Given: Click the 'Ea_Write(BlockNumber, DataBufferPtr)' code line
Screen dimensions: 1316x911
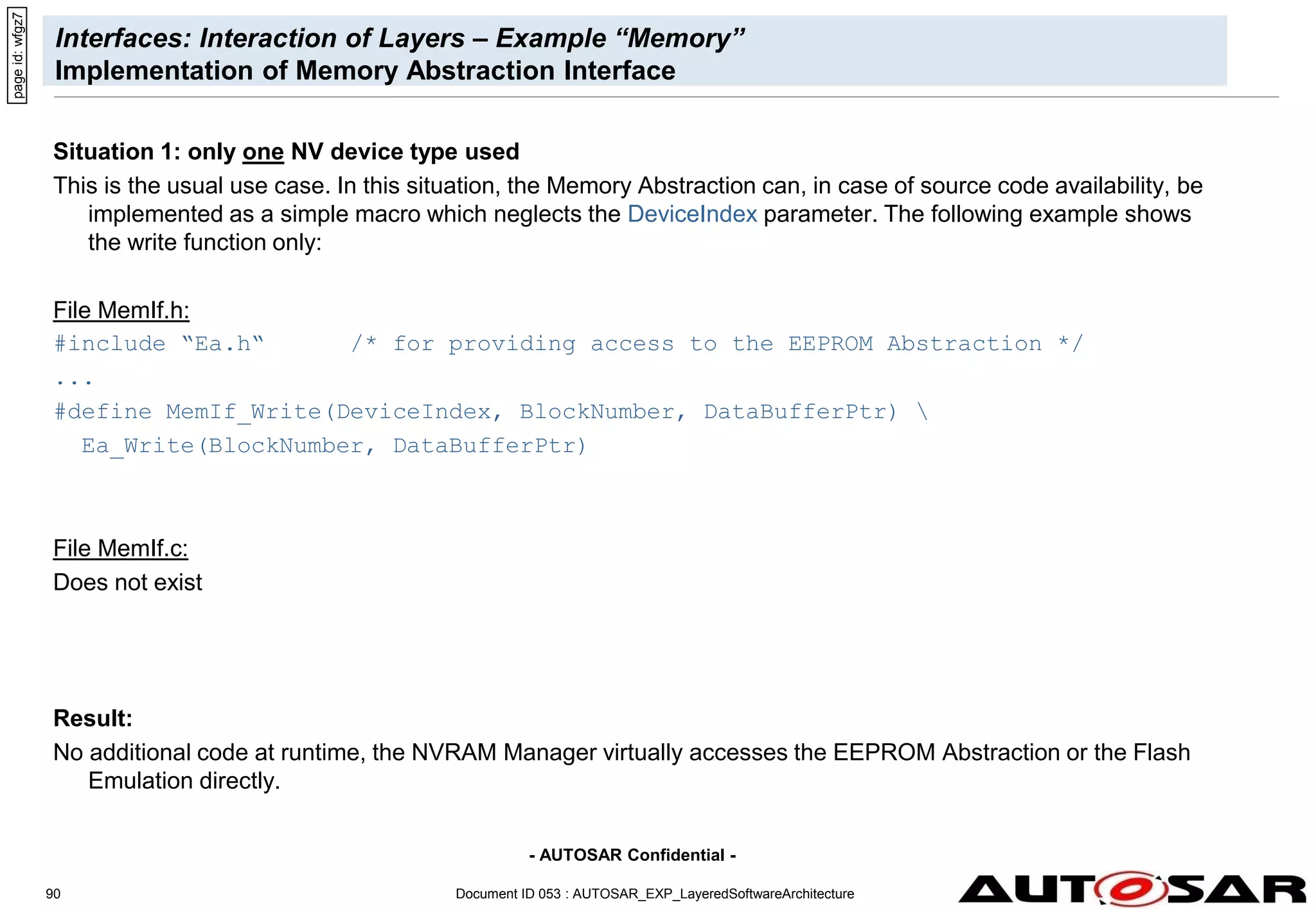Looking at the screenshot, I should click(x=334, y=446).
